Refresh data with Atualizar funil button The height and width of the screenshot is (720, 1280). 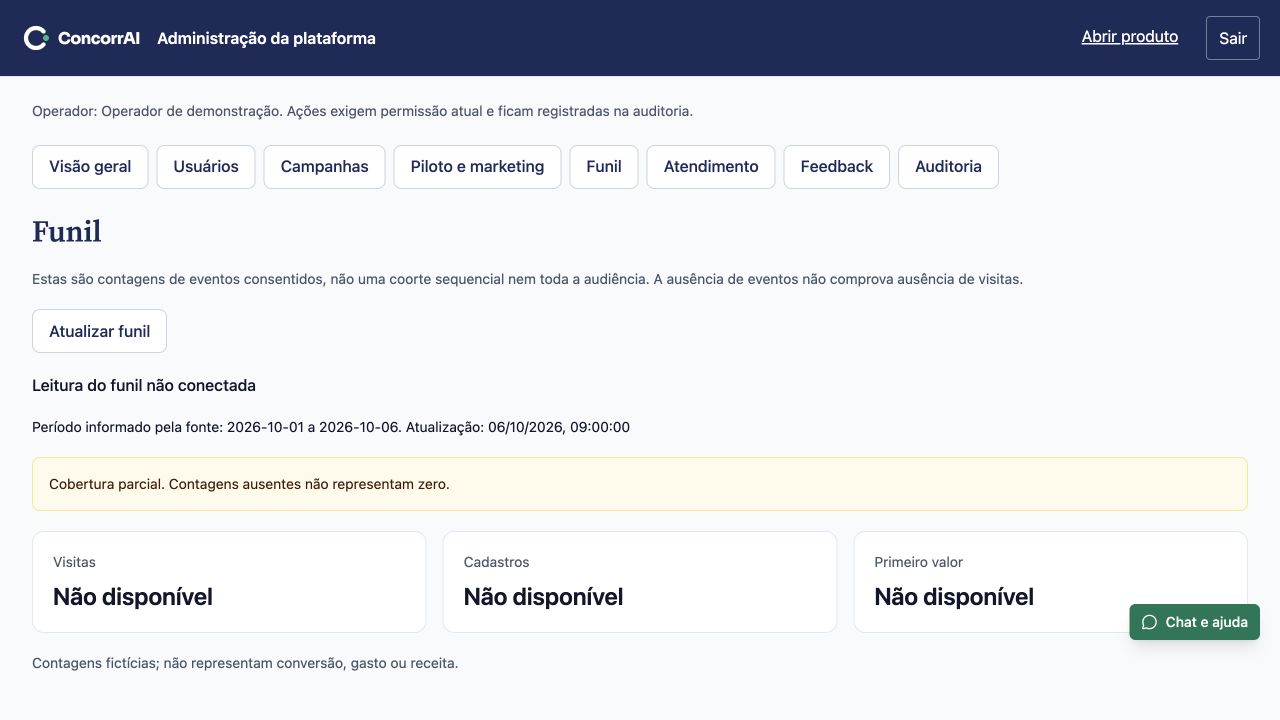point(99,331)
